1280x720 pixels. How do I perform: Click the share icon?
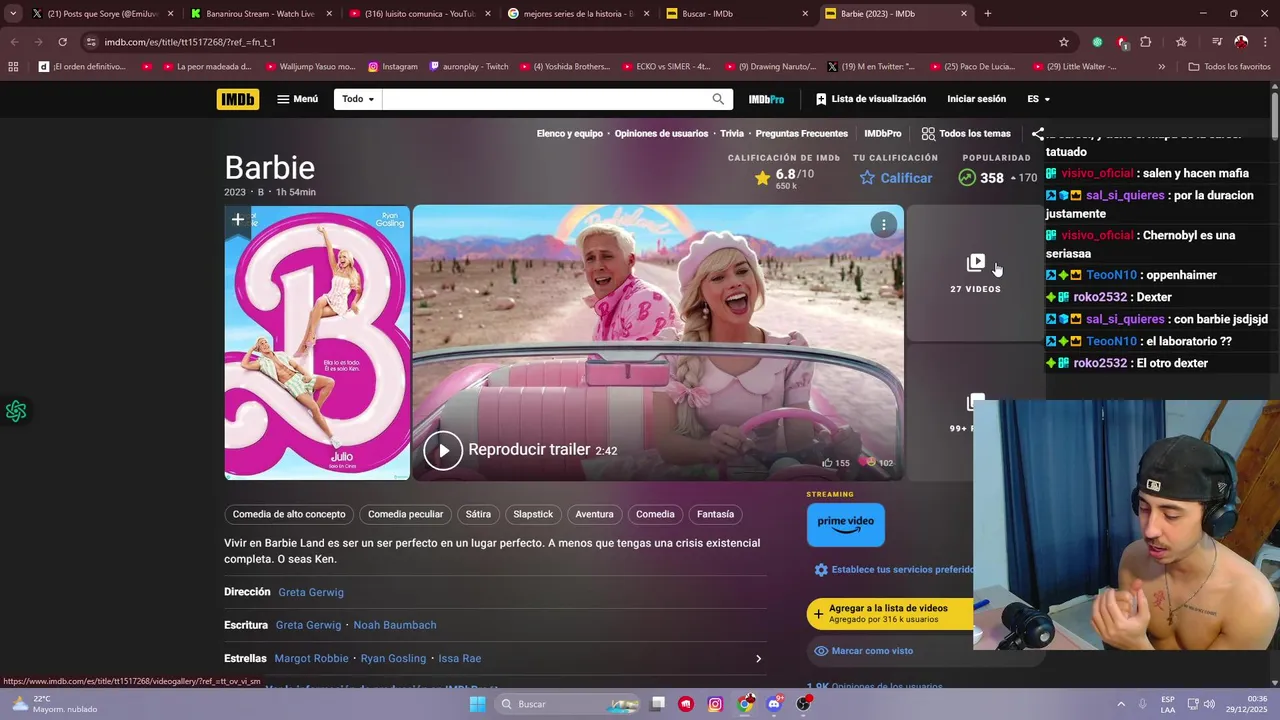[1038, 134]
